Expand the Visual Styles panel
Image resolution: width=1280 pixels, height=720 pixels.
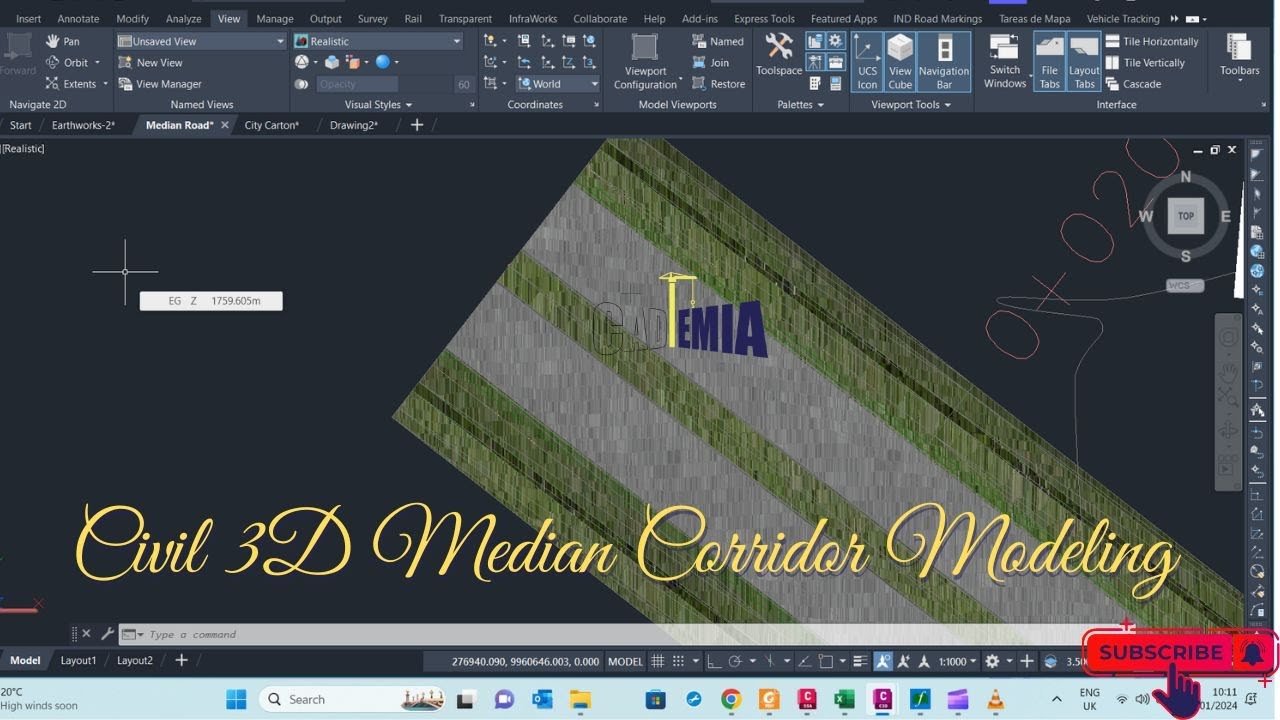378,104
